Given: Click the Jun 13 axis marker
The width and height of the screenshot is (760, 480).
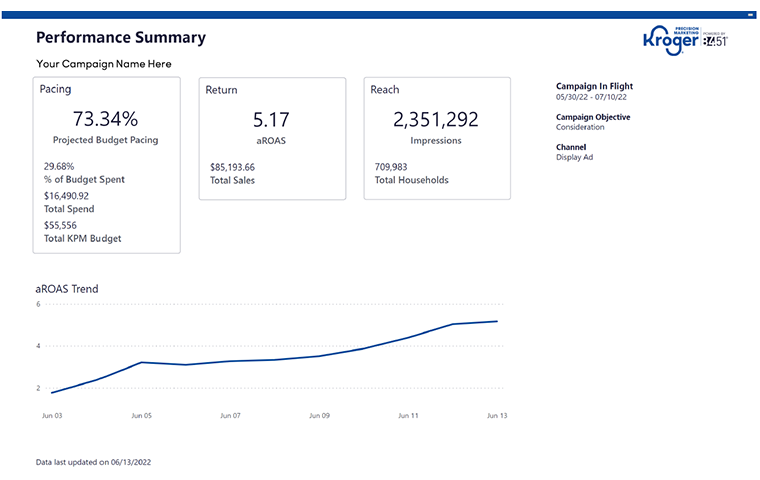Looking at the screenshot, I should (x=497, y=416).
